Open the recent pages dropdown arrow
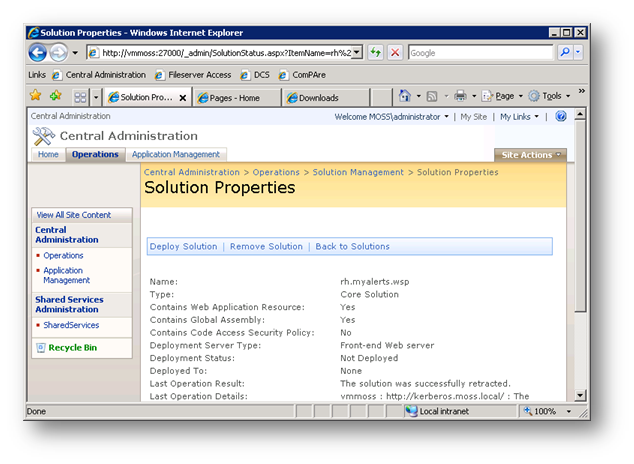 click(75, 53)
